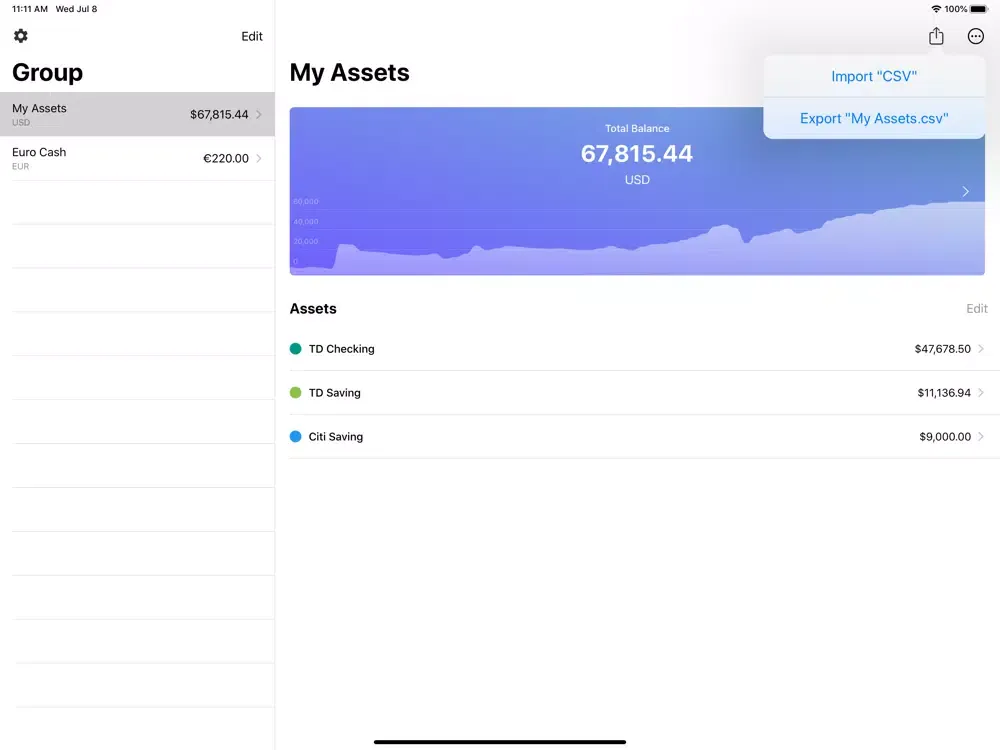
Task: Open Citi Saving details chevron
Action: coord(981,437)
